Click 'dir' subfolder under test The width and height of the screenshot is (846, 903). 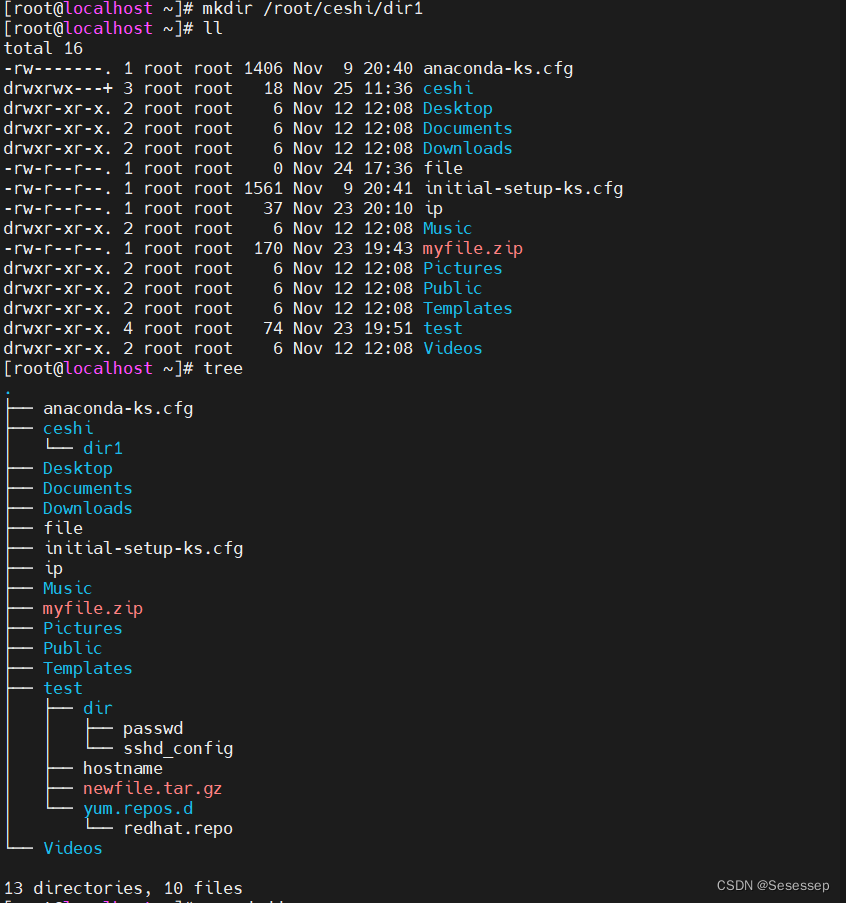97,708
